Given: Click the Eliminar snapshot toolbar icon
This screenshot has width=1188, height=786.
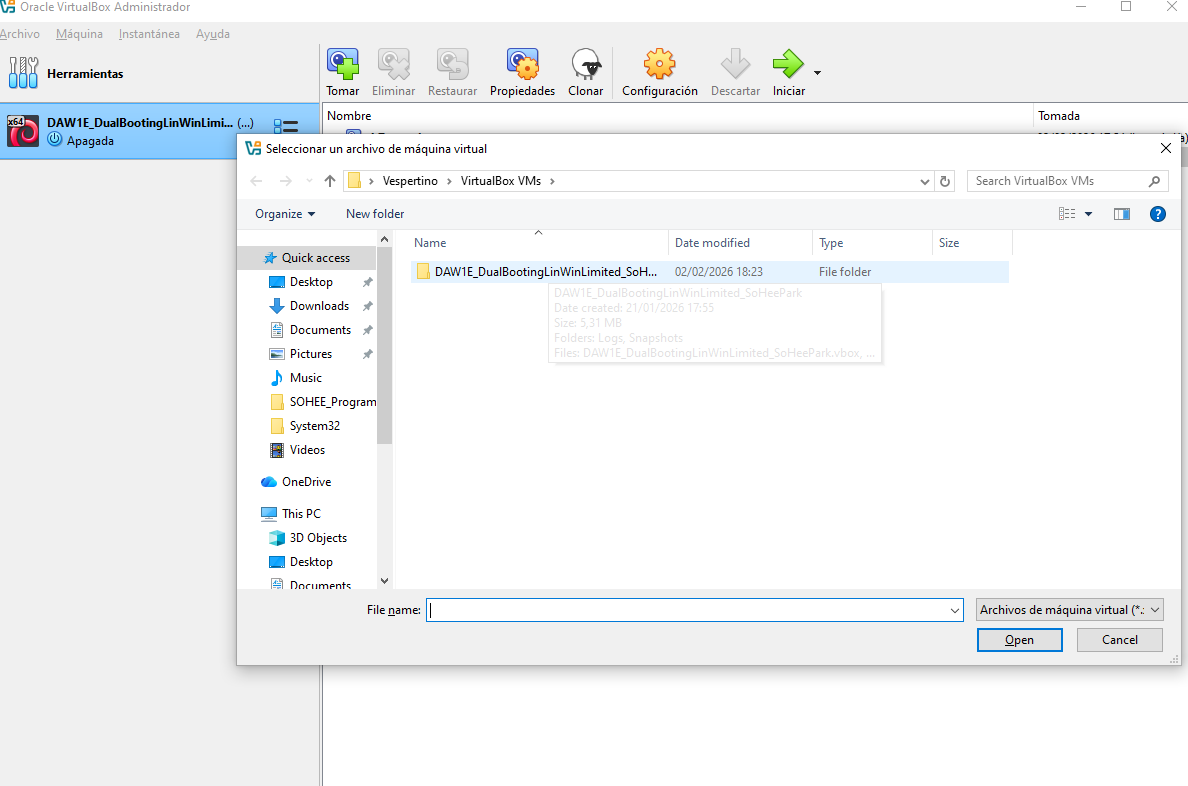Looking at the screenshot, I should point(393,64).
